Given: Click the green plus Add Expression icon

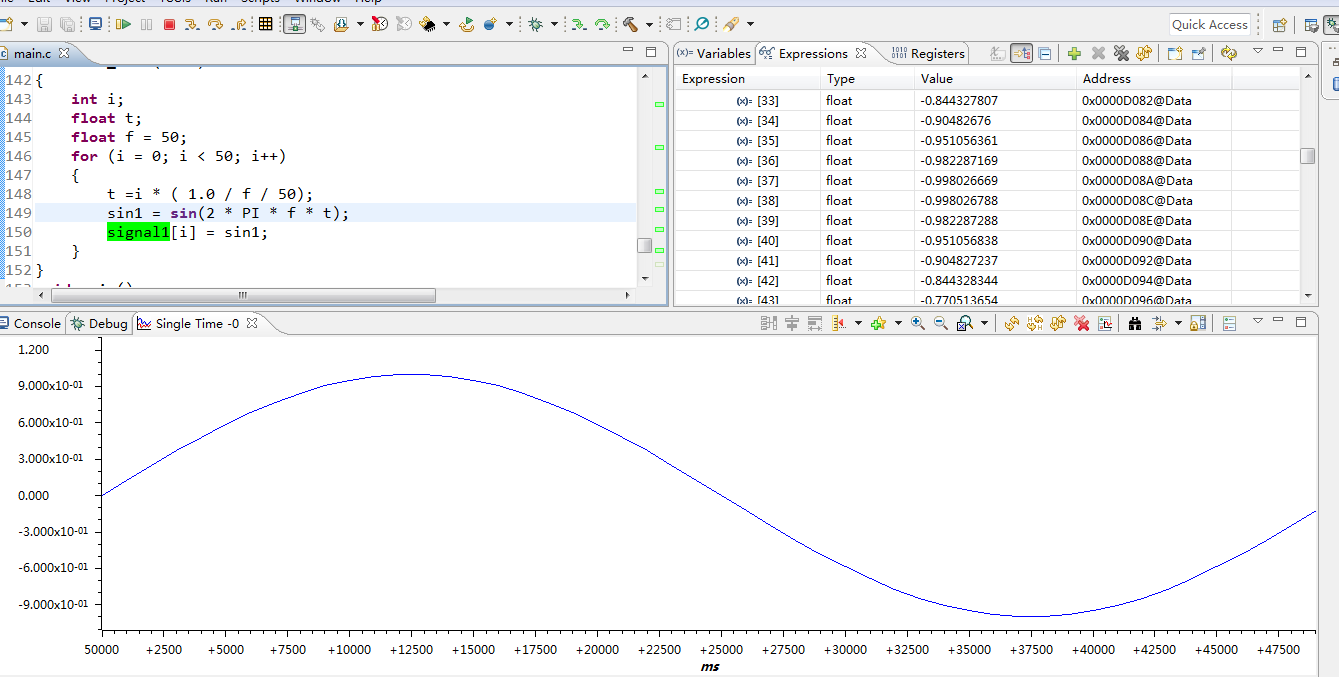Looking at the screenshot, I should 1074,53.
